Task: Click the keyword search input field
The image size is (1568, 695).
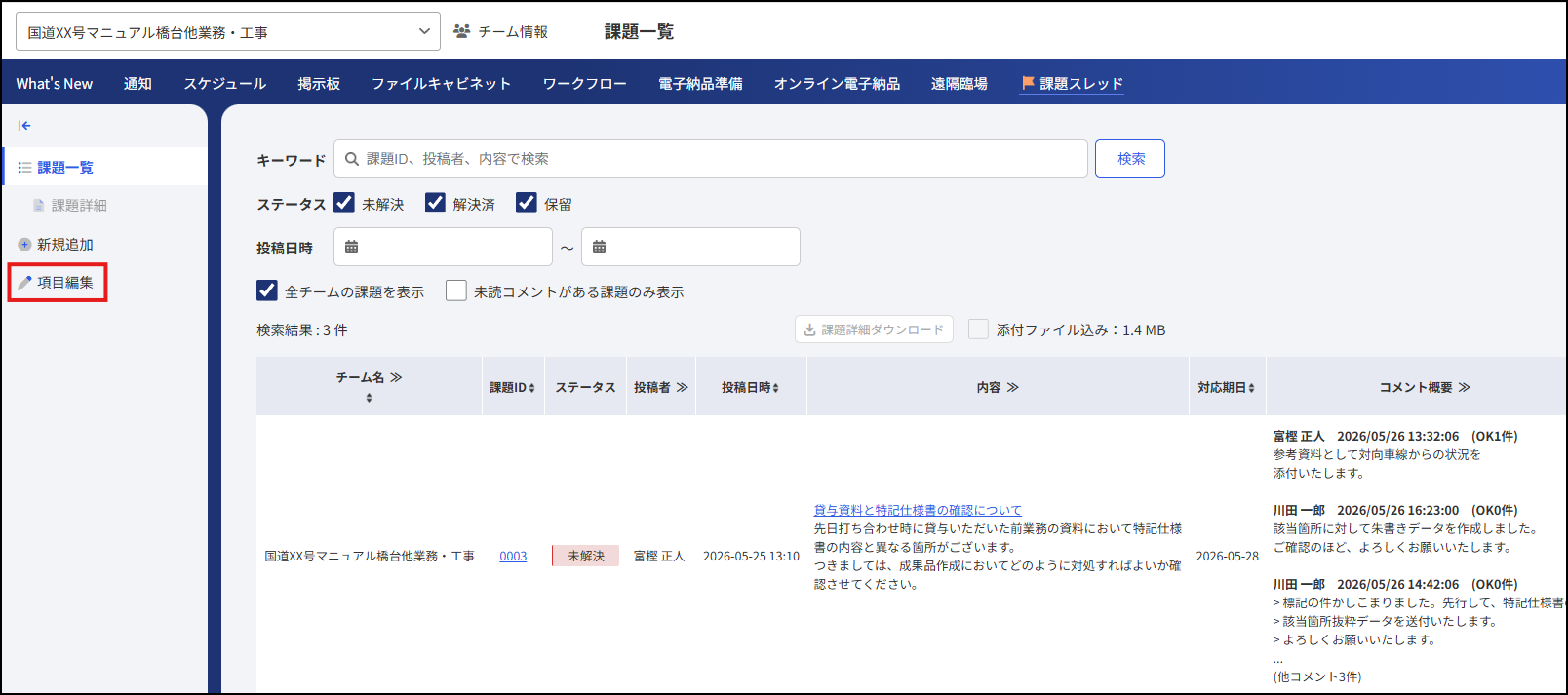Action: (x=711, y=159)
